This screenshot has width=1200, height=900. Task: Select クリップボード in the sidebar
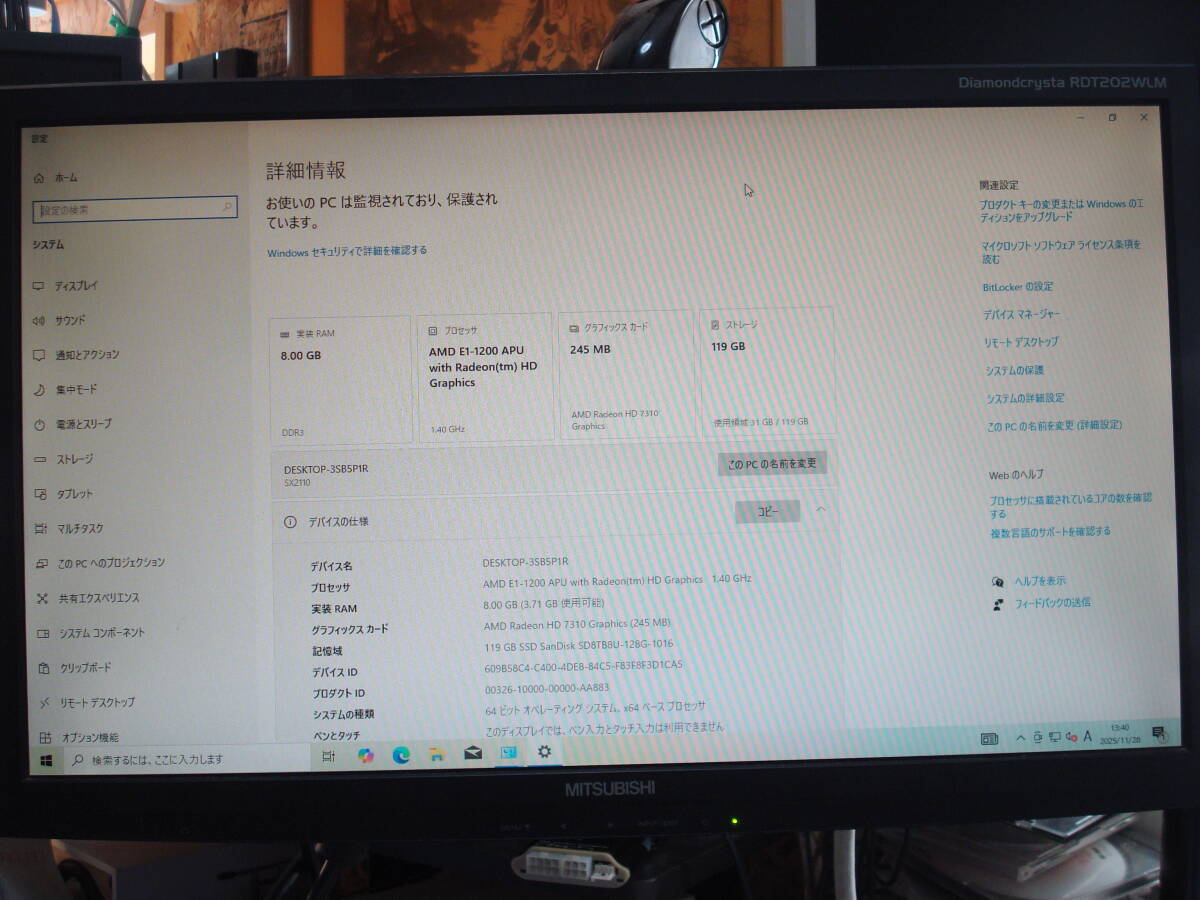click(75, 668)
